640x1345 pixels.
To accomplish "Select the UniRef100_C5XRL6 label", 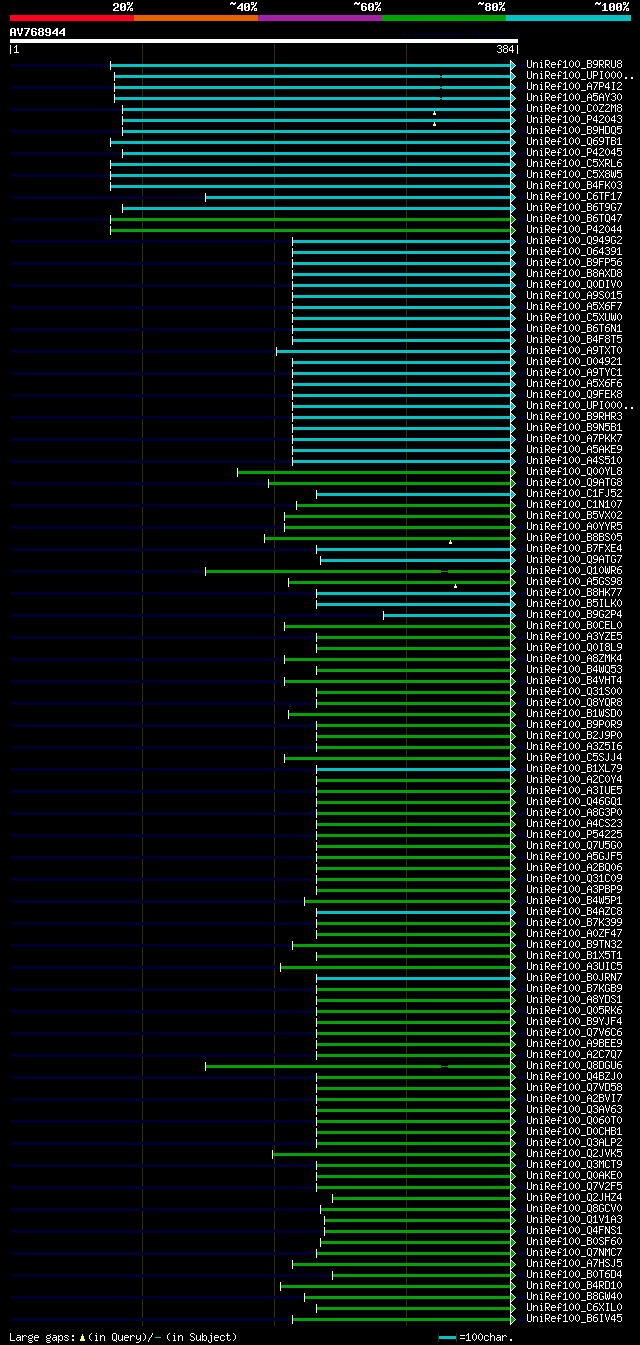I will [574, 164].
